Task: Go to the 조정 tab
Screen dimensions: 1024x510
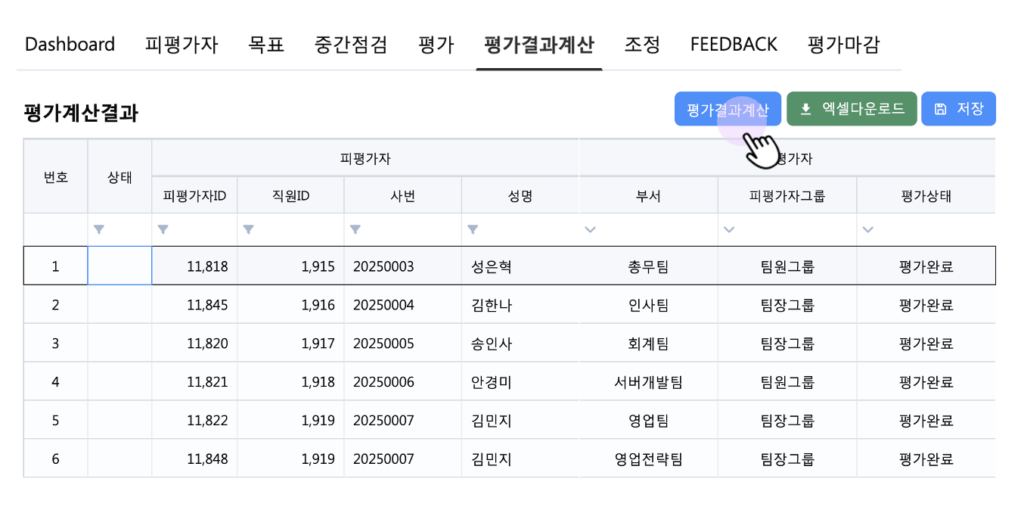Action: 642,45
